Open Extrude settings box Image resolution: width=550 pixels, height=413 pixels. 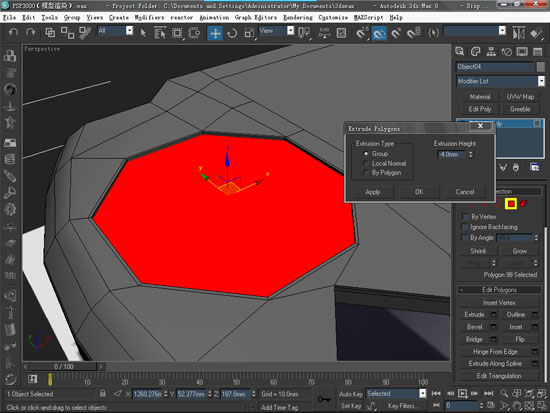point(494,314)
